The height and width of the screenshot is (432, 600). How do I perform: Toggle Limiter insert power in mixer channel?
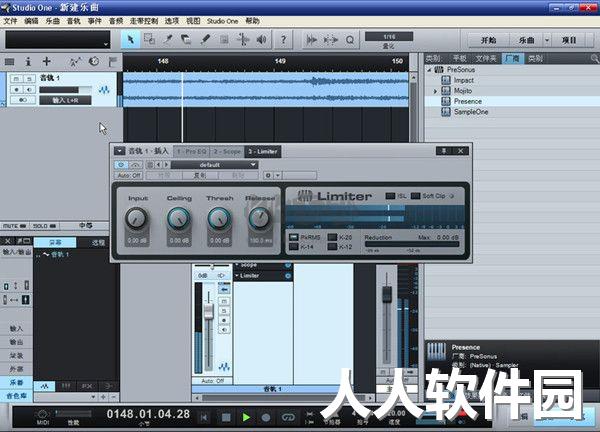coord(288,276)
